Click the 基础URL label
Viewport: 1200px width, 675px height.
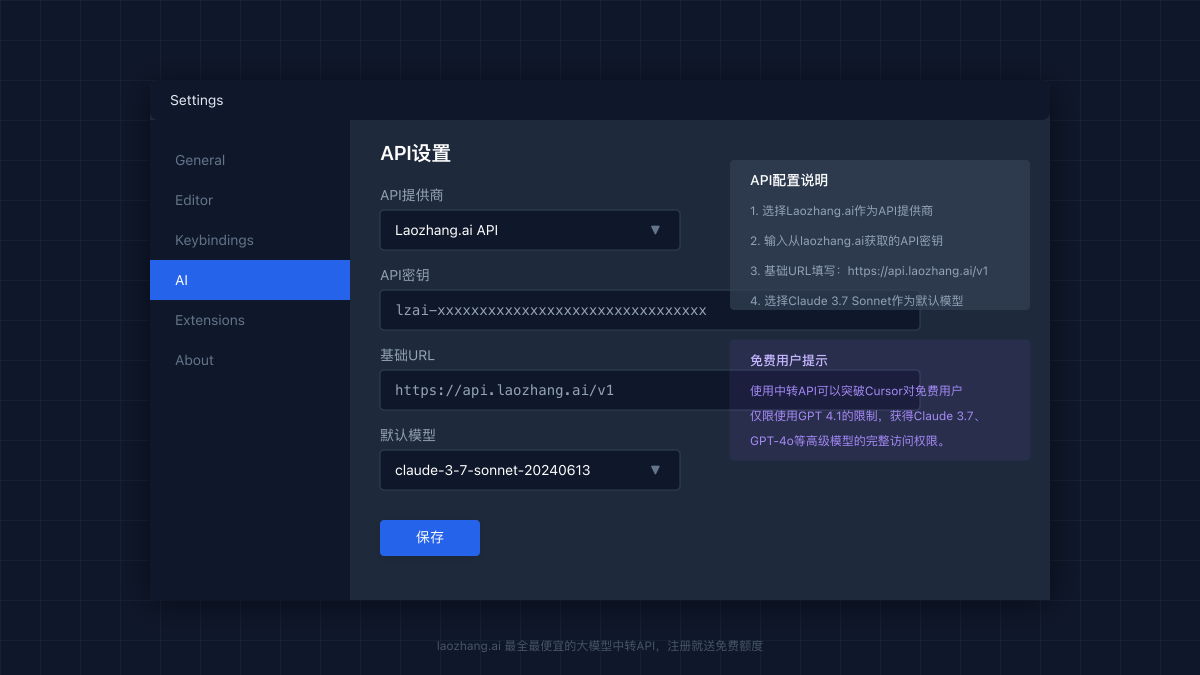point(407,355)
